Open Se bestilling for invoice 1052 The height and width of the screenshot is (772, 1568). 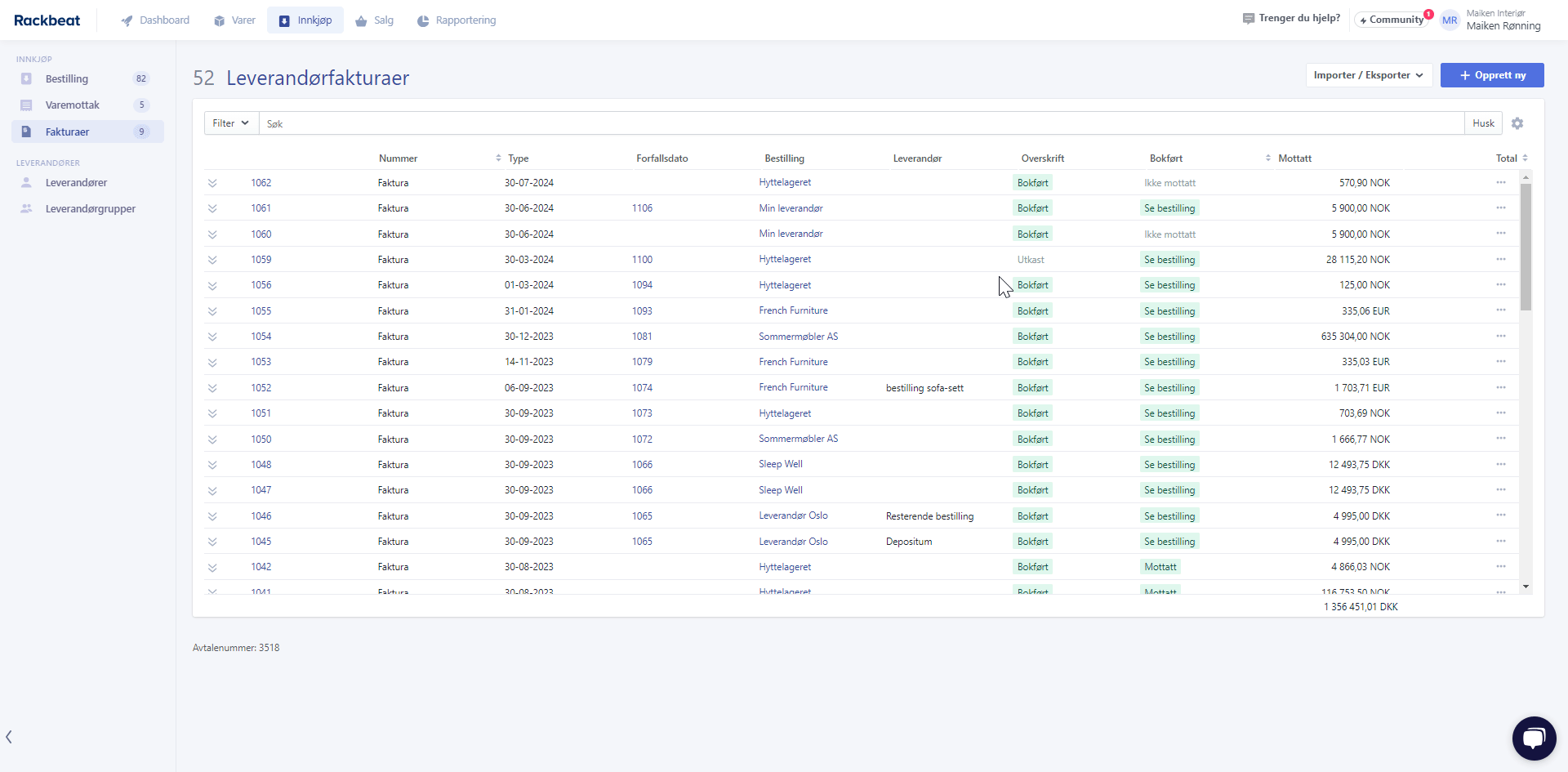[x=1169, y=387]
